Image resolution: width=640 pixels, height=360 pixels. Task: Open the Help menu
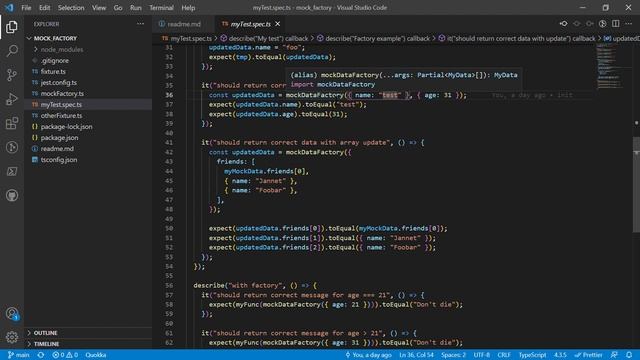188,8
